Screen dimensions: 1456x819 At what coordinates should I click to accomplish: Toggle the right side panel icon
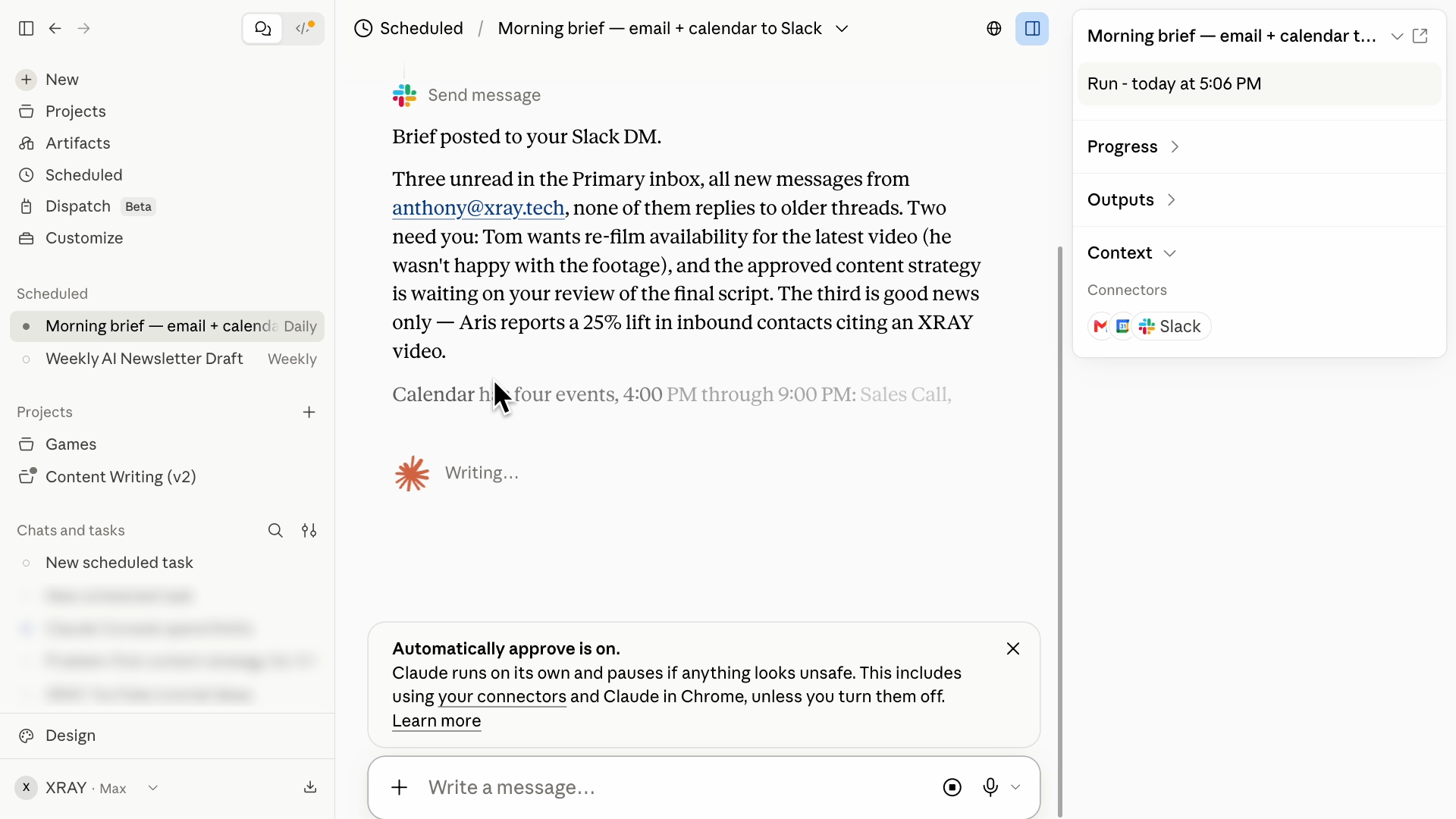click(1032, 29)
